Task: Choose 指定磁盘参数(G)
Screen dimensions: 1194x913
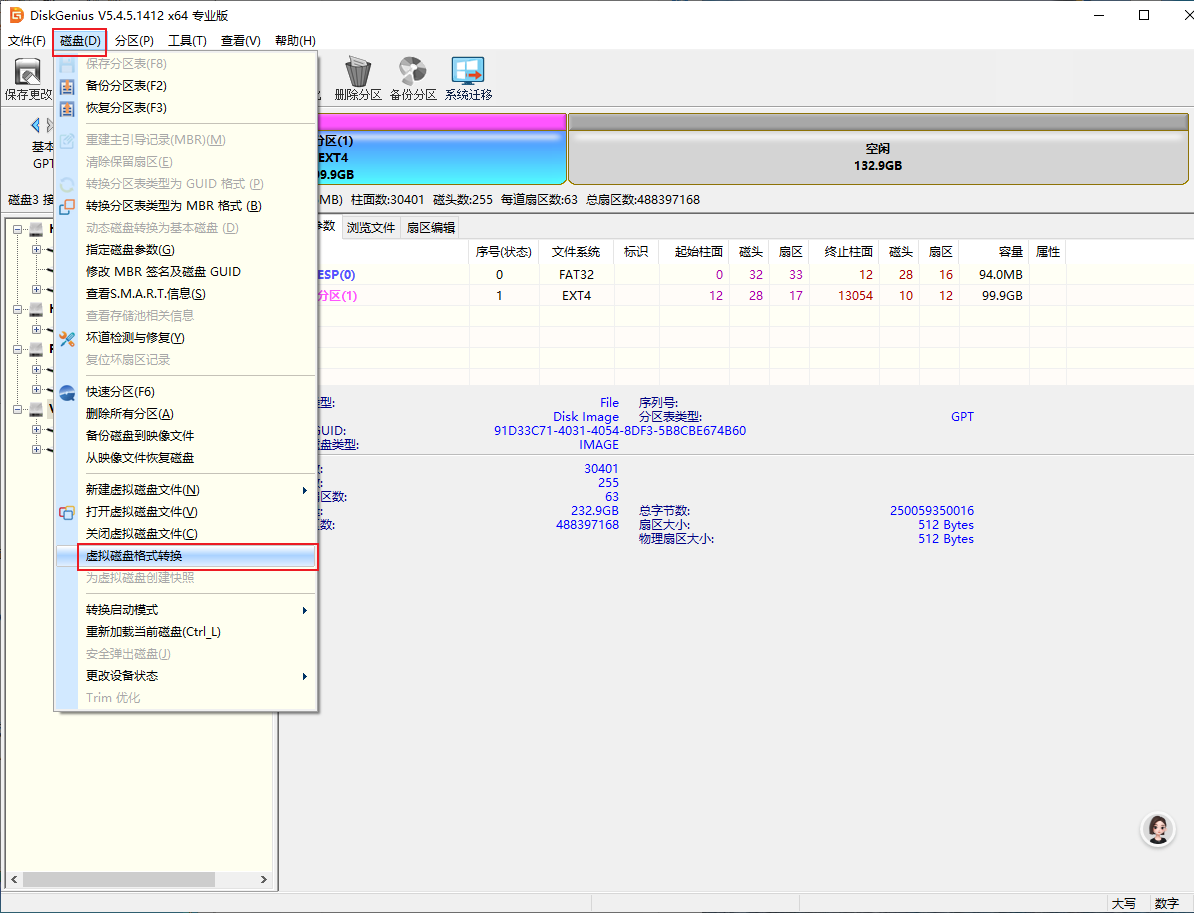Action: [x=187, y=250]
